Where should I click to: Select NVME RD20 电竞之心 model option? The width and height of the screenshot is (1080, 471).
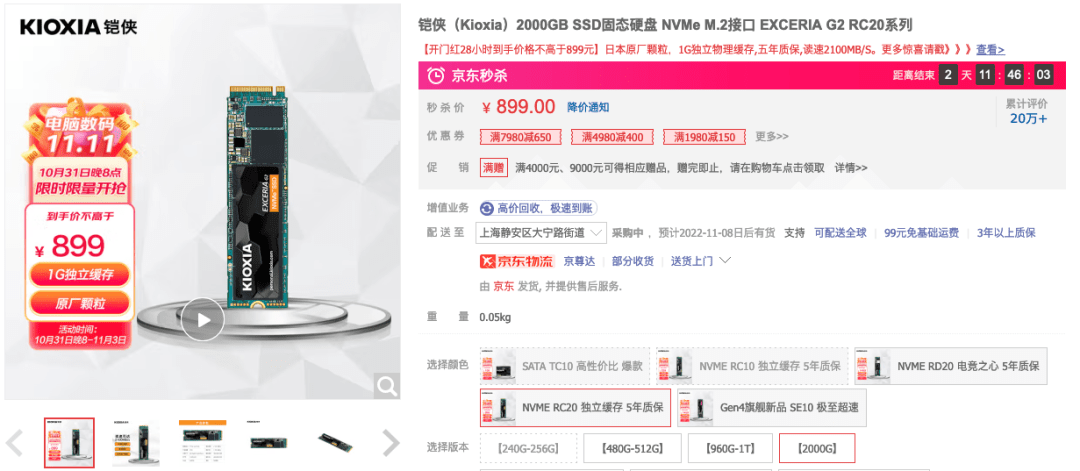pos(951,366)
